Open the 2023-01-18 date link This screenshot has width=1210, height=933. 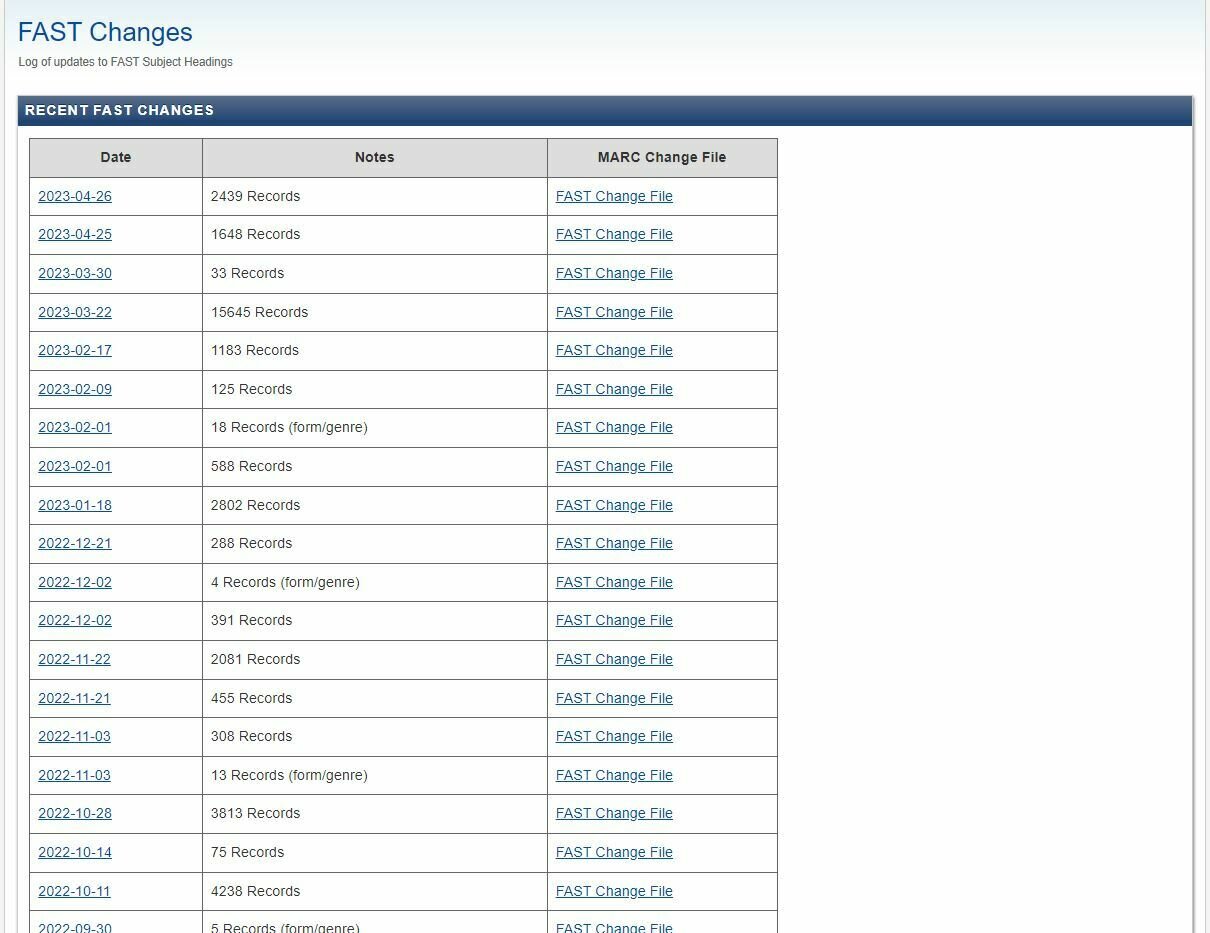point(75,505)
